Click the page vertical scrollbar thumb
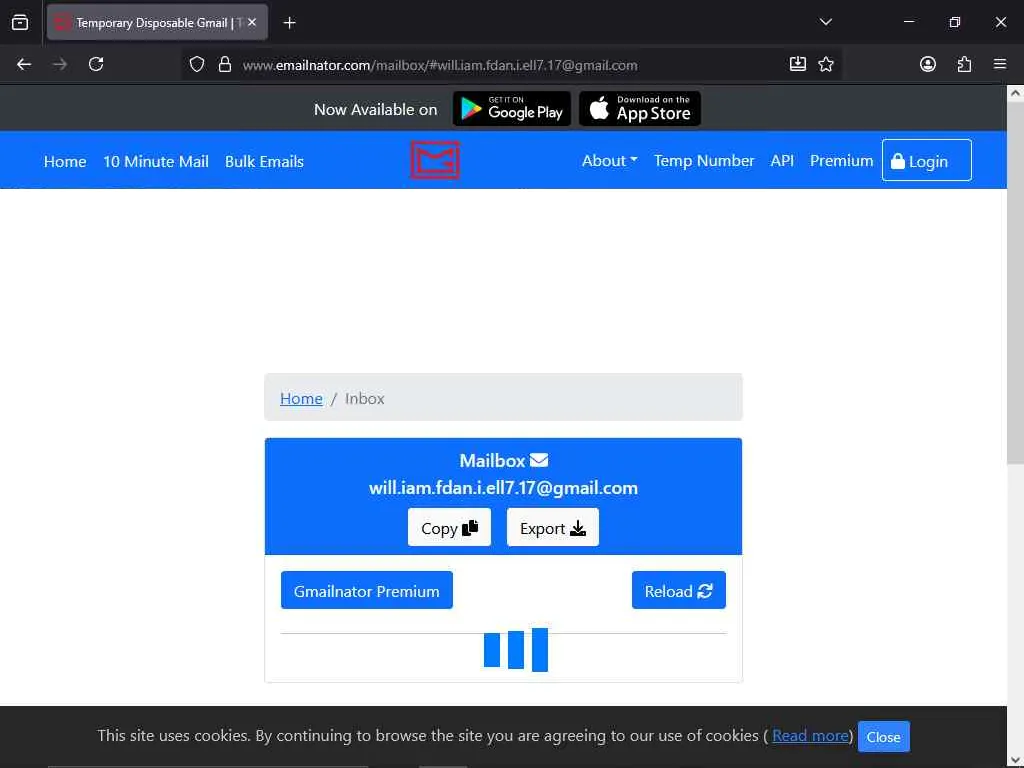Viewport: 1024px width, 768px height. tap(1016, 283)
